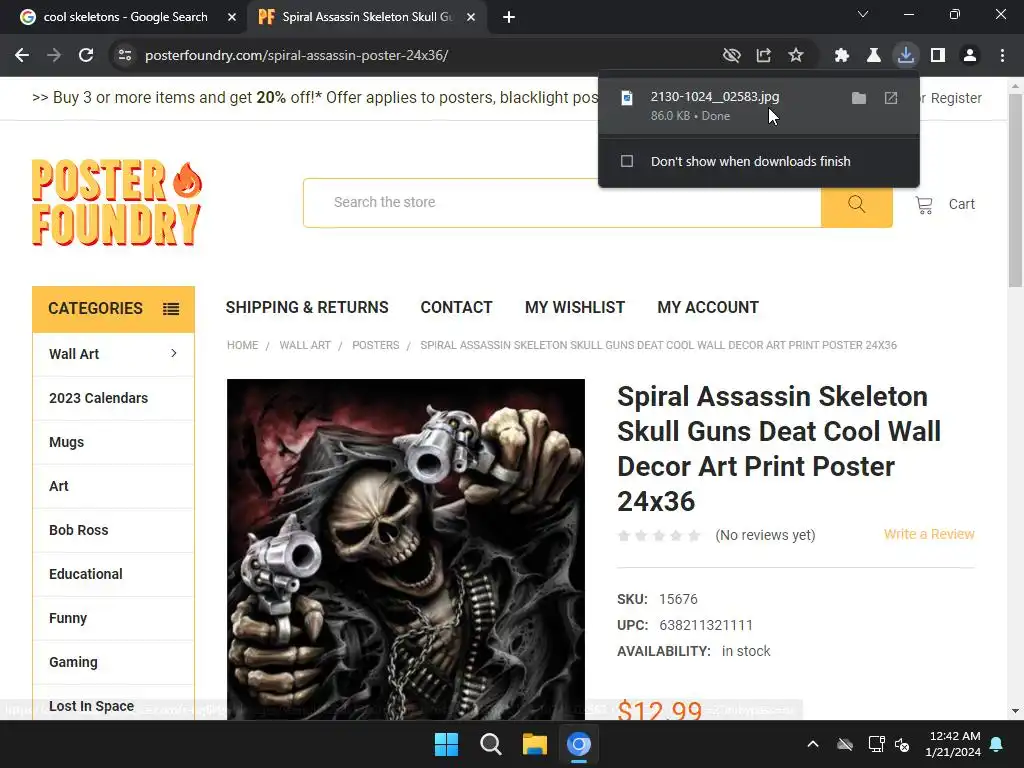Screen dimensions: 1024x768
Task: Click the Wall Art breadcrumb
Action: point(305,345)
